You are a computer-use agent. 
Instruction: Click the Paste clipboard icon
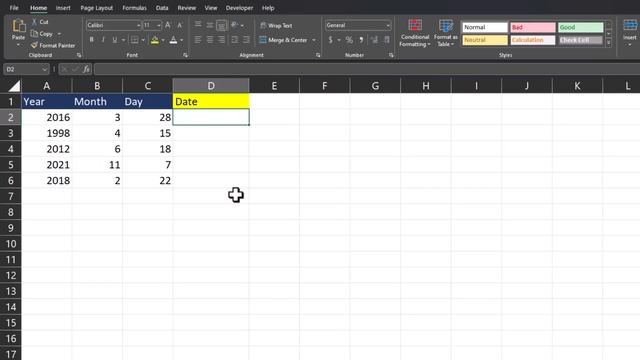18,26
